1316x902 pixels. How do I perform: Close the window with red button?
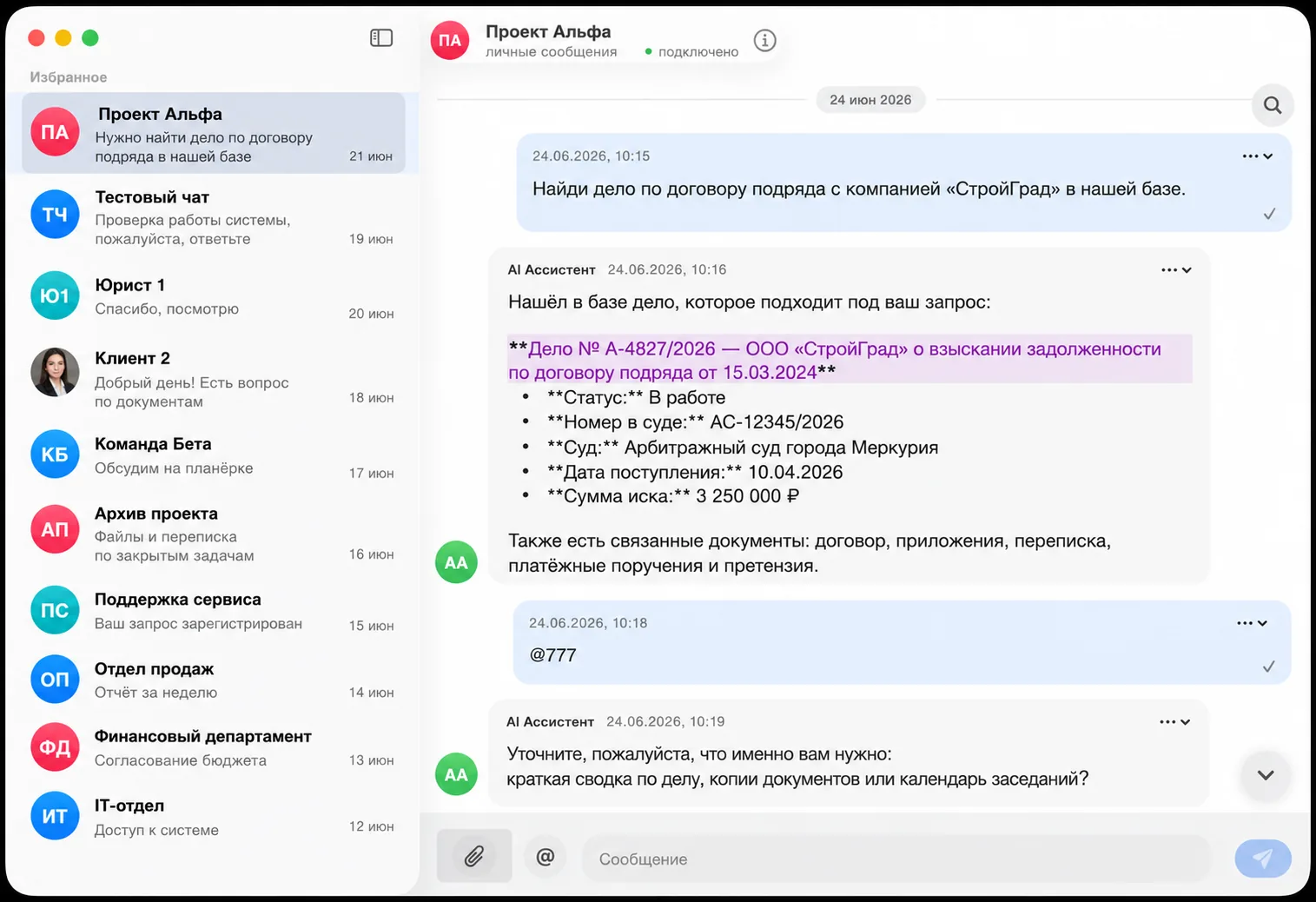pos(36,37)
